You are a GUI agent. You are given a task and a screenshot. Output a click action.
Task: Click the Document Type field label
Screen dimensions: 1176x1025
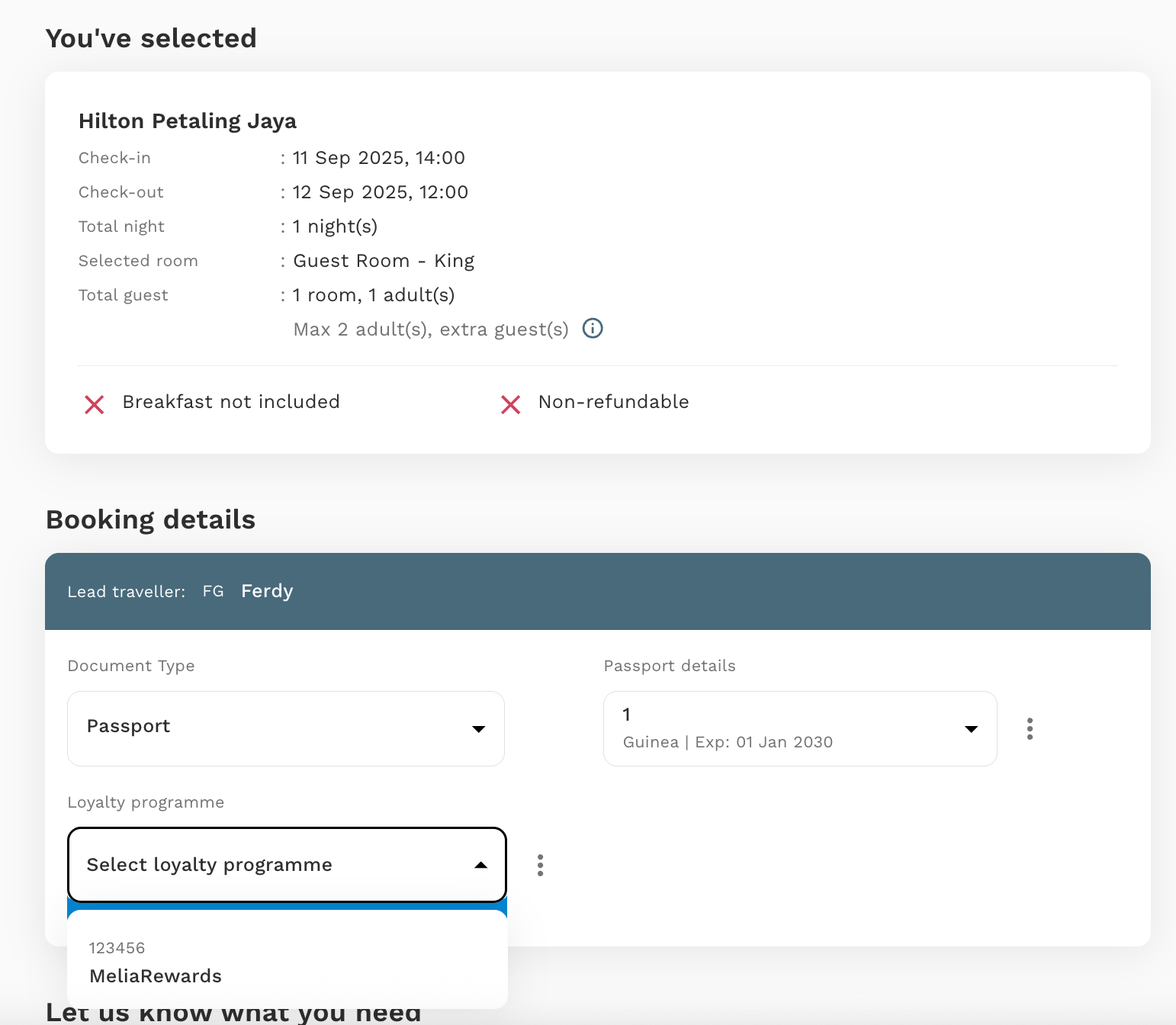tap(131, 666)
